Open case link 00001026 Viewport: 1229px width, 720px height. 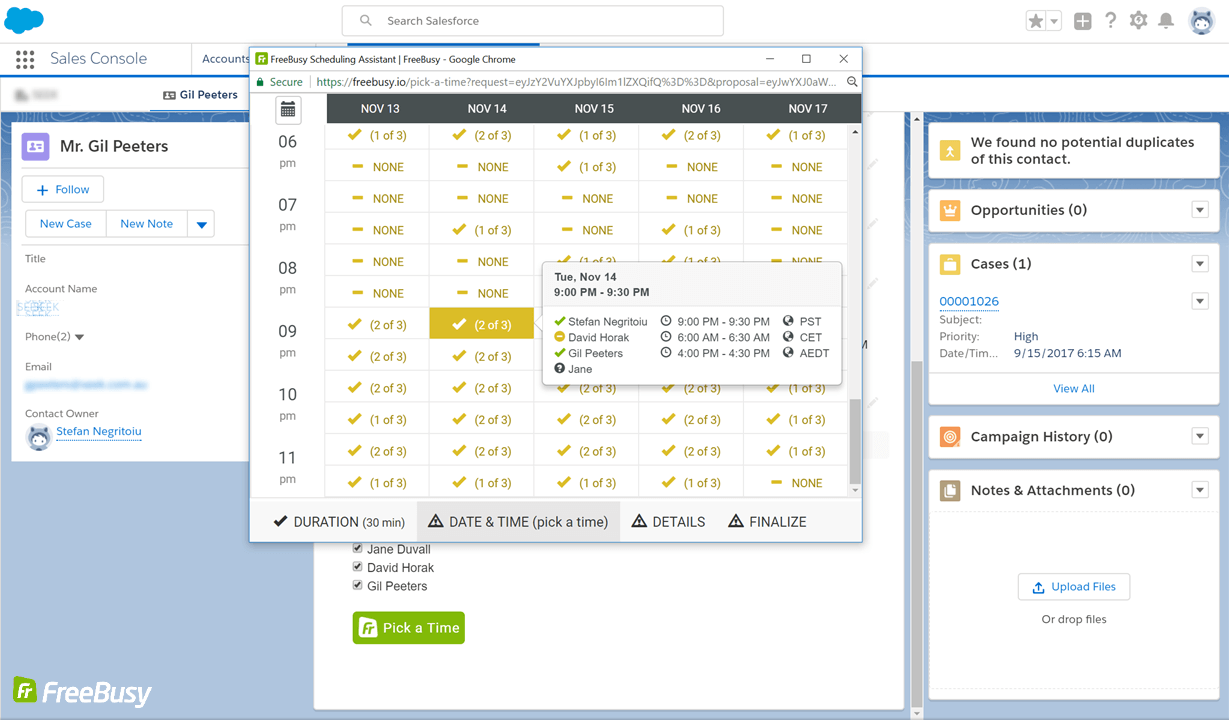coord(968,301)
